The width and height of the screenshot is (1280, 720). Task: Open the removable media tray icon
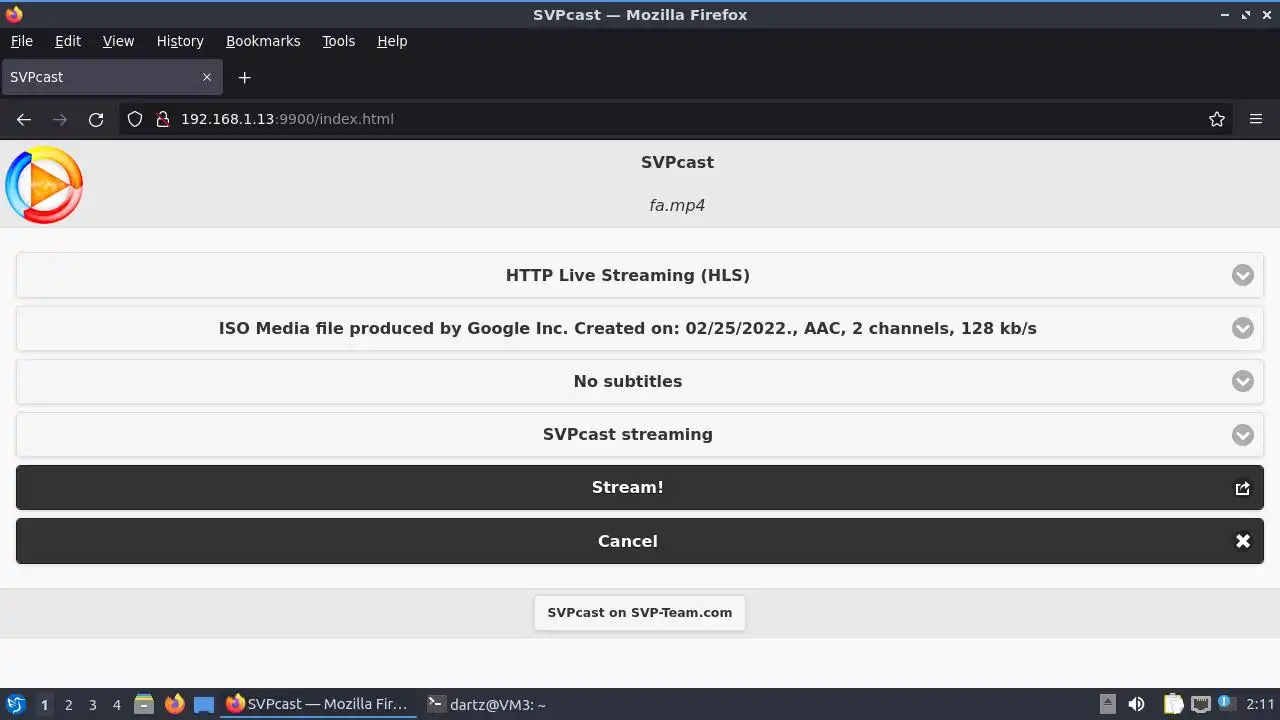1108,704
